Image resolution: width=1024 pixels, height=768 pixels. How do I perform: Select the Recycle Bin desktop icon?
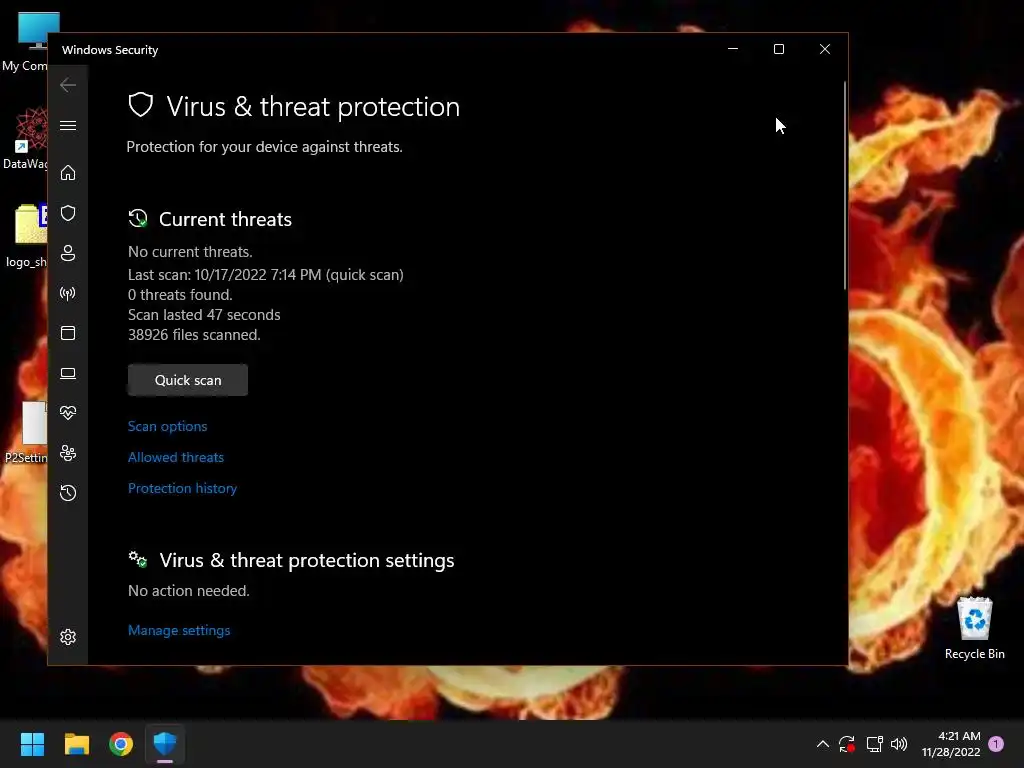point(974,628)
